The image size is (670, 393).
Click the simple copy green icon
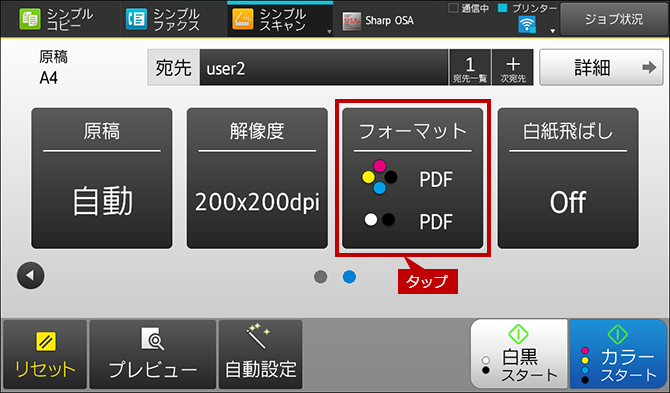(29, 20)
